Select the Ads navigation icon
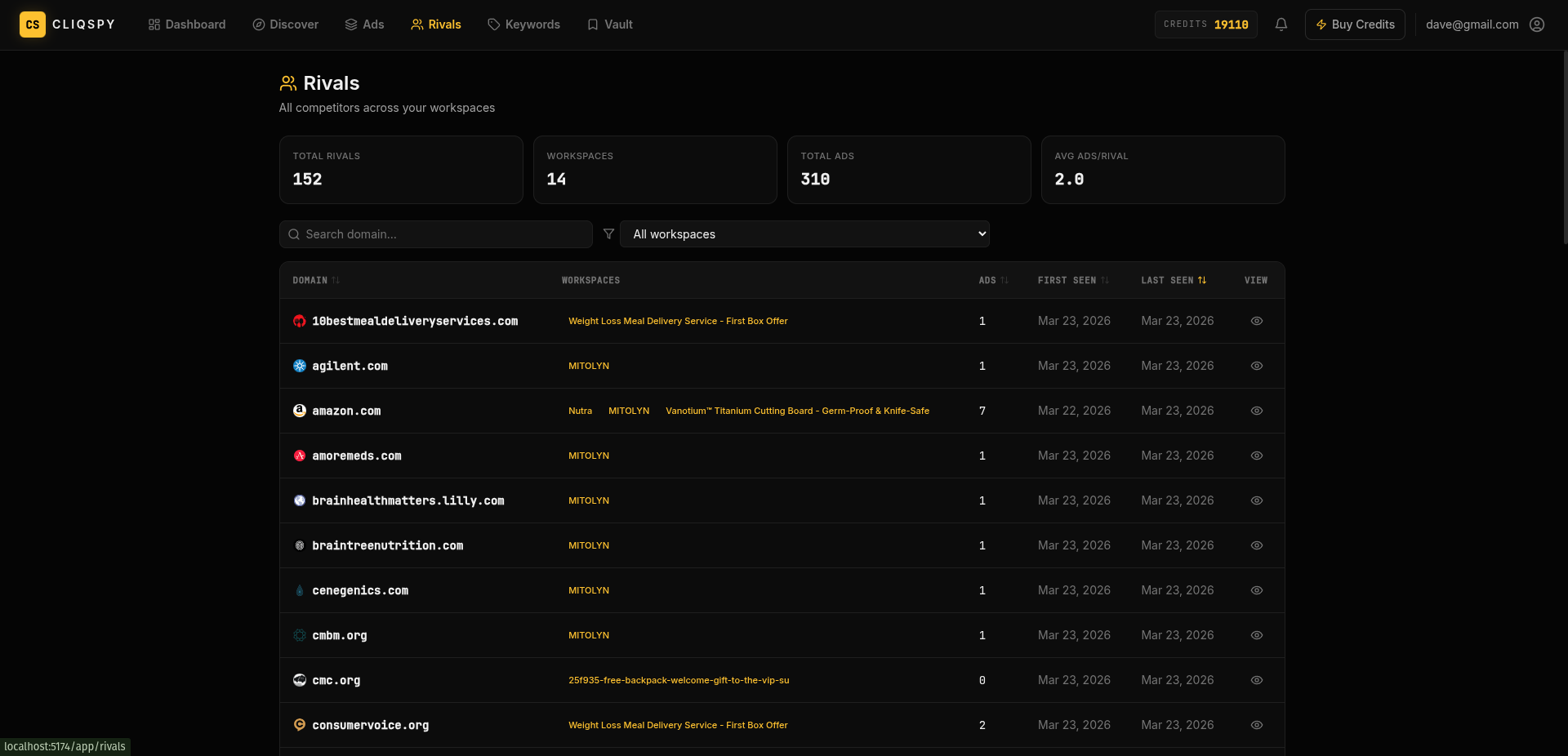 (350, 24)
